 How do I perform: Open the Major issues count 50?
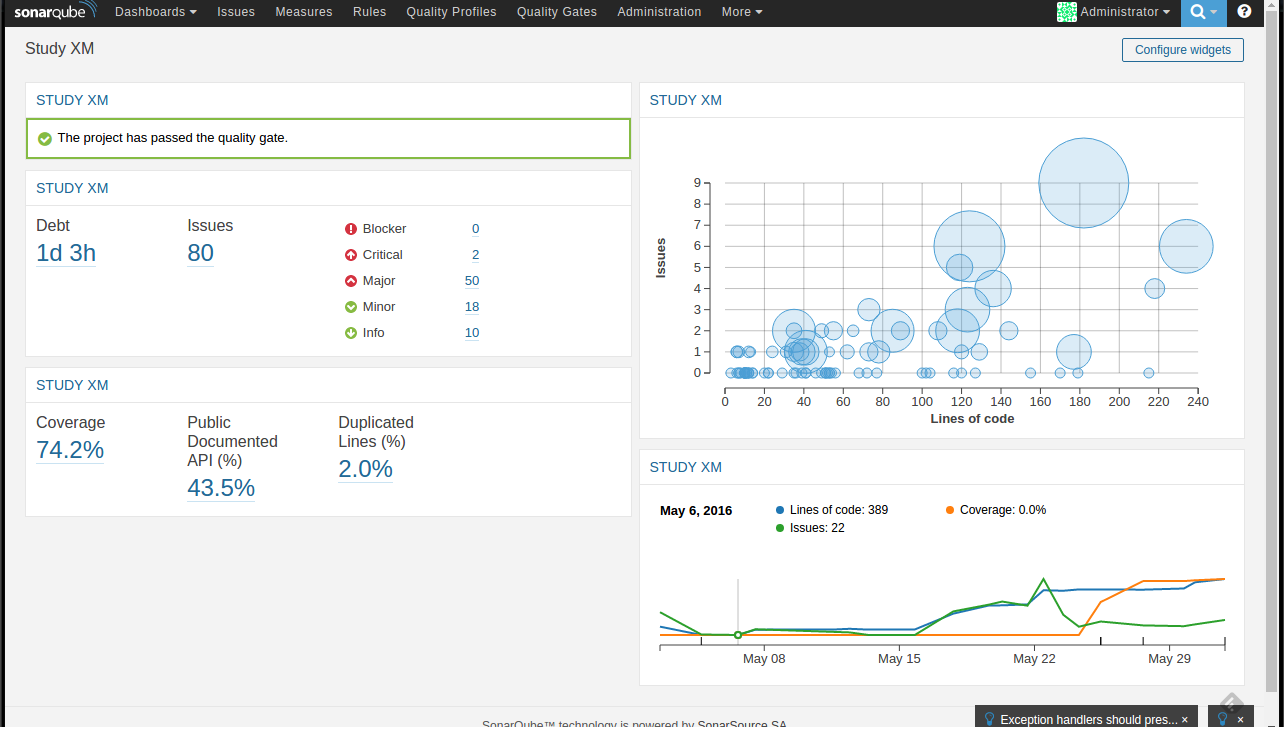click(472, 281)
